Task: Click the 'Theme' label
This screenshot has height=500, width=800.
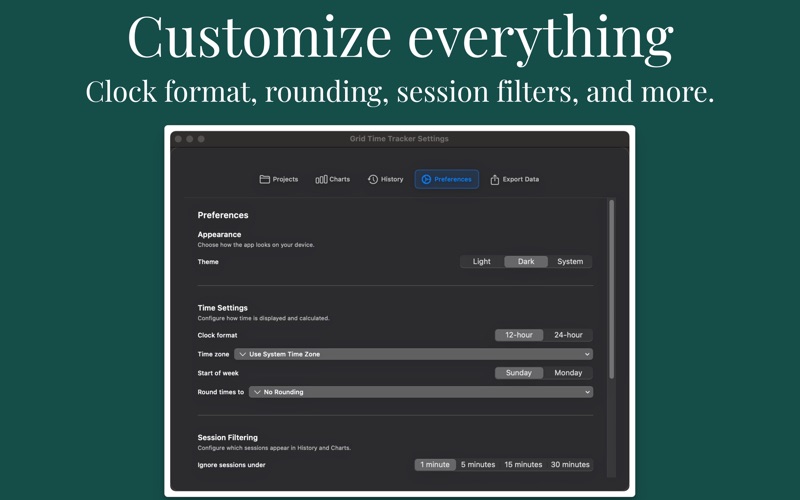Action: coord(208,262)
